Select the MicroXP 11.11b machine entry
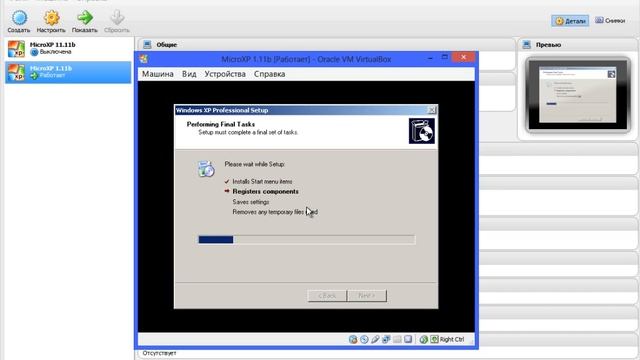The image size is (640, 360). click(68, 49)
